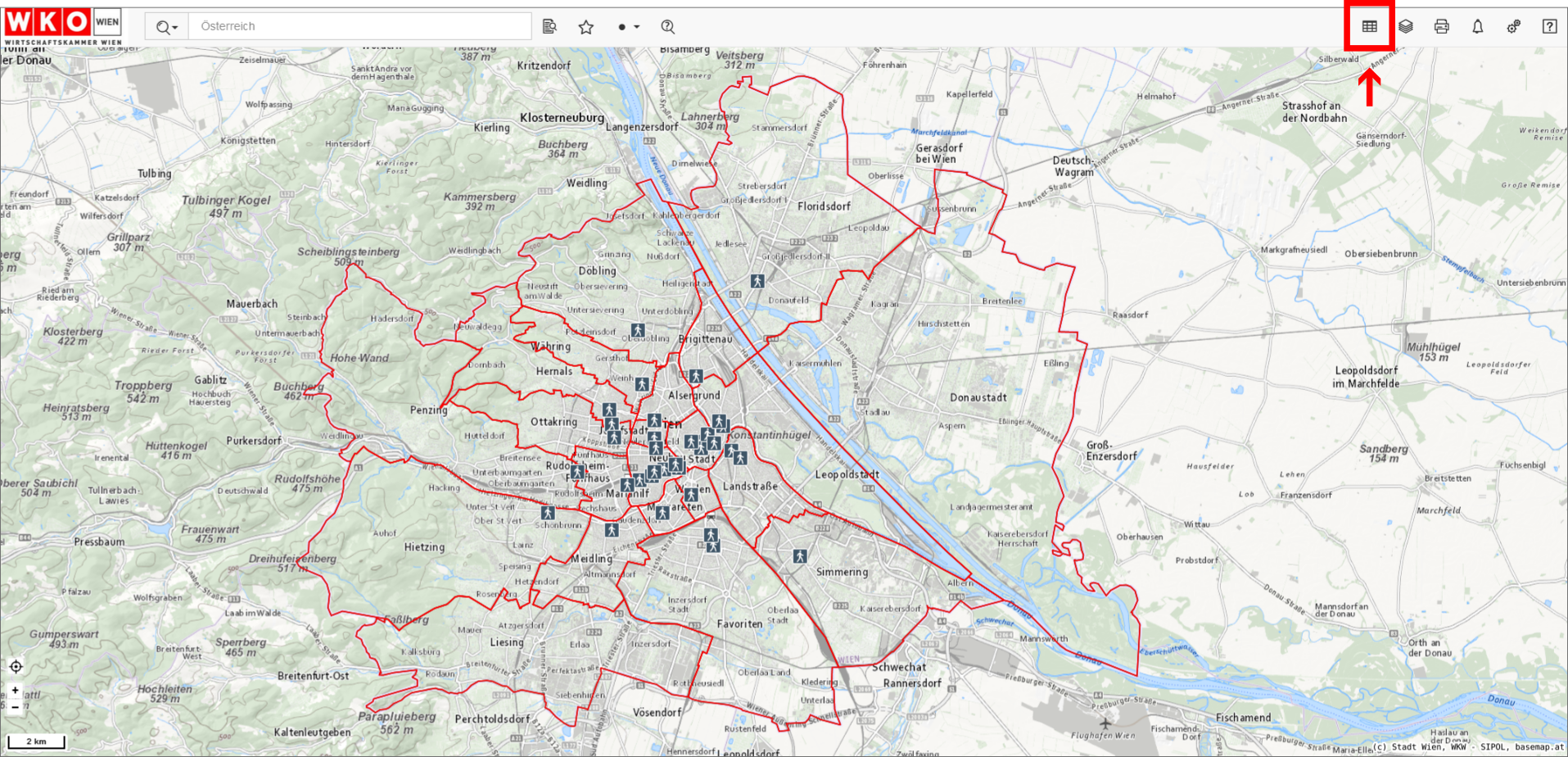
Task: Expand the search type dropdown
Action: (x=166, y=27)
